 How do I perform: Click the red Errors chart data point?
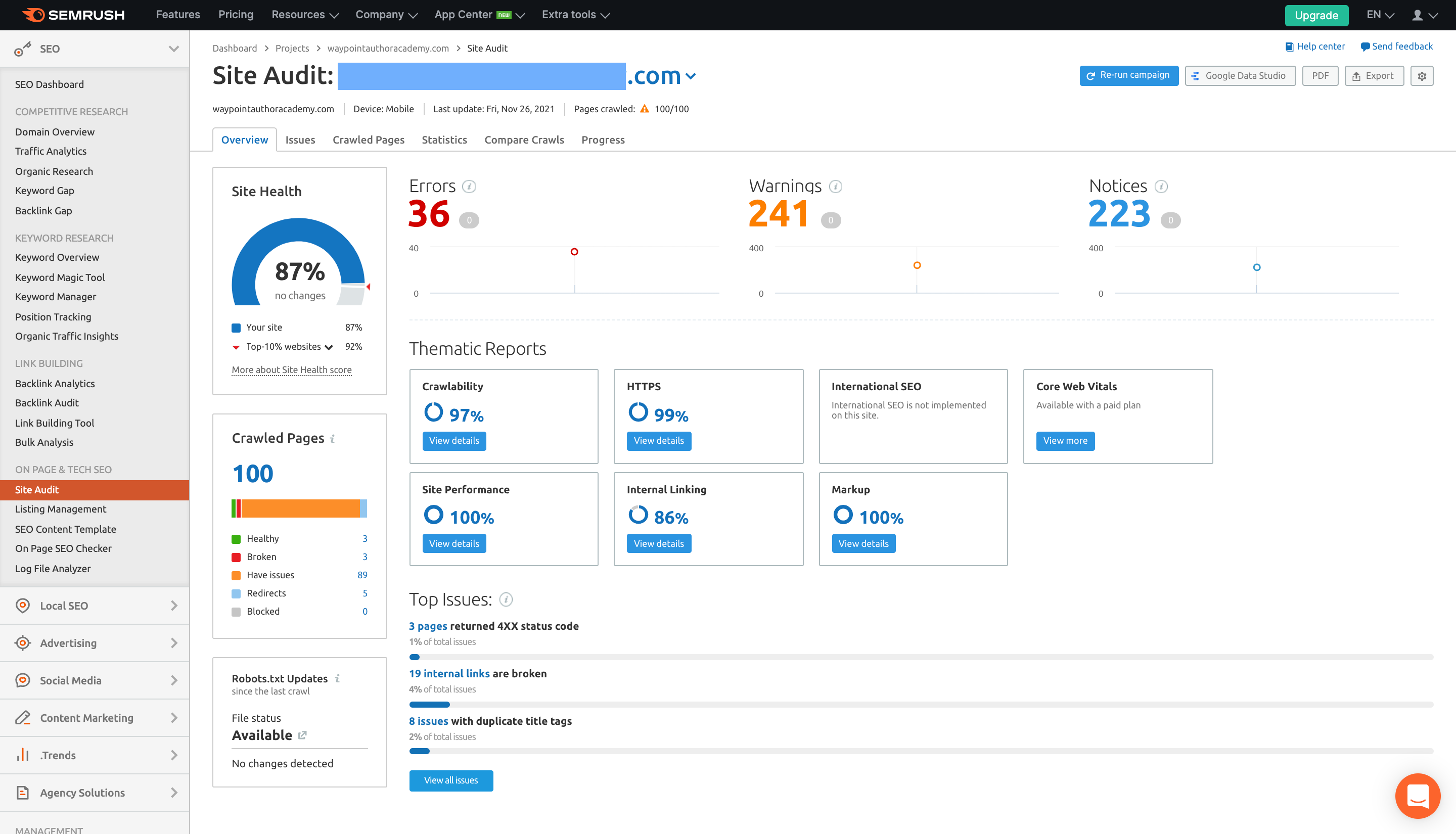click(x=574, y=252)
